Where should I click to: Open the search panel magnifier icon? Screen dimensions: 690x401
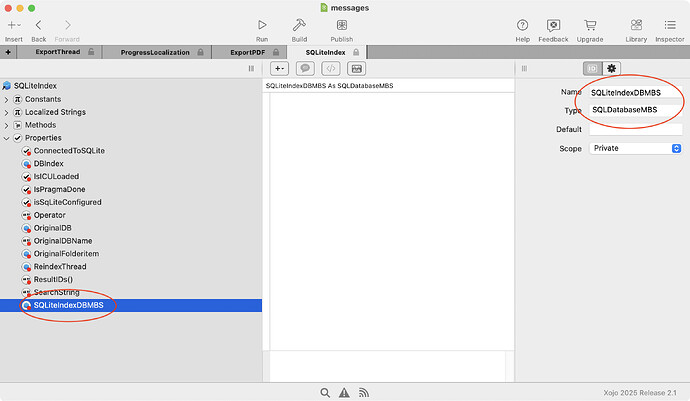coord(325,393)
